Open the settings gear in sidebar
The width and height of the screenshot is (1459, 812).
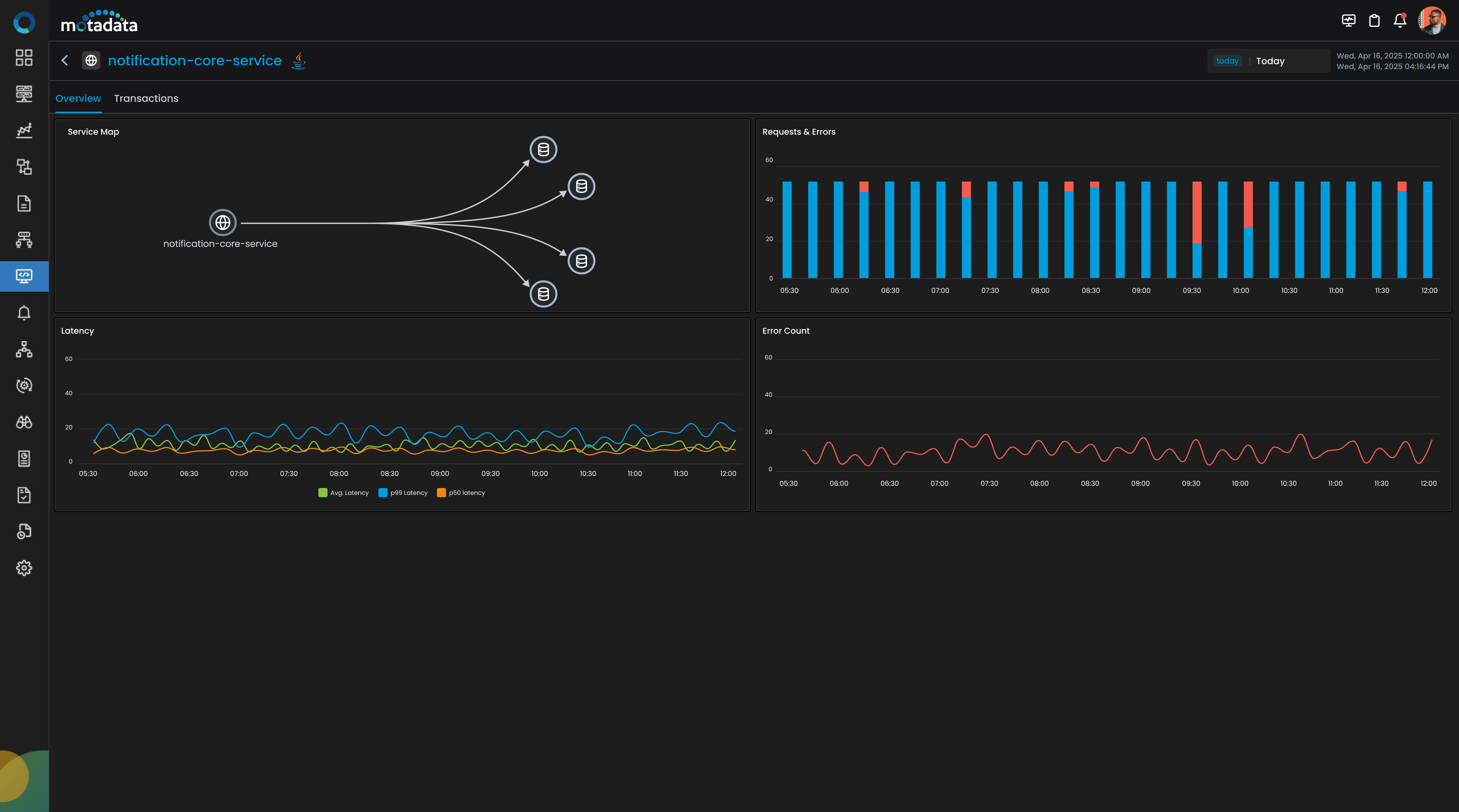[24, 568]
